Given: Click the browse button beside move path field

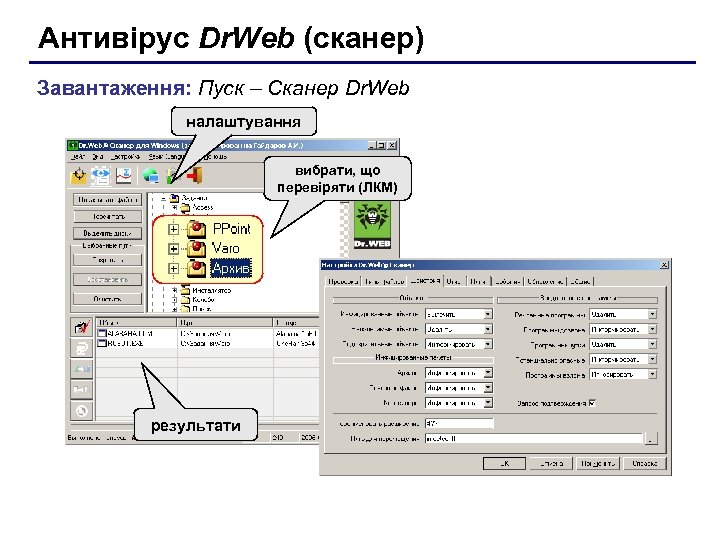Looking at the screenshot, I should point(651,439).
